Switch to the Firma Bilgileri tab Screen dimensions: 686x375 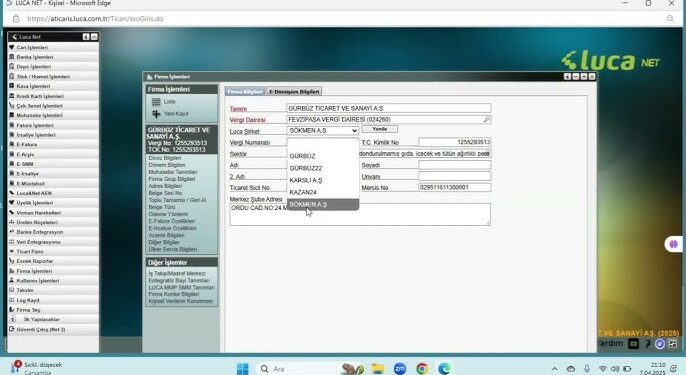[x=245, y=91]
